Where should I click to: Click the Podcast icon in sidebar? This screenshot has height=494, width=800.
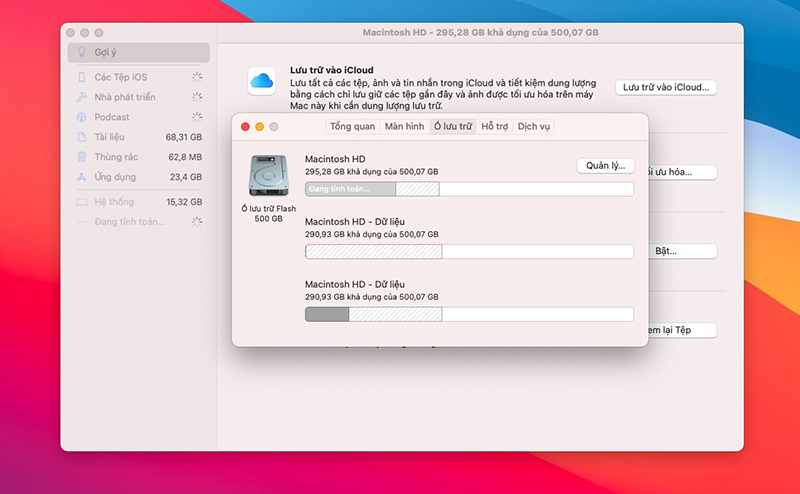[x=82, y=117]
